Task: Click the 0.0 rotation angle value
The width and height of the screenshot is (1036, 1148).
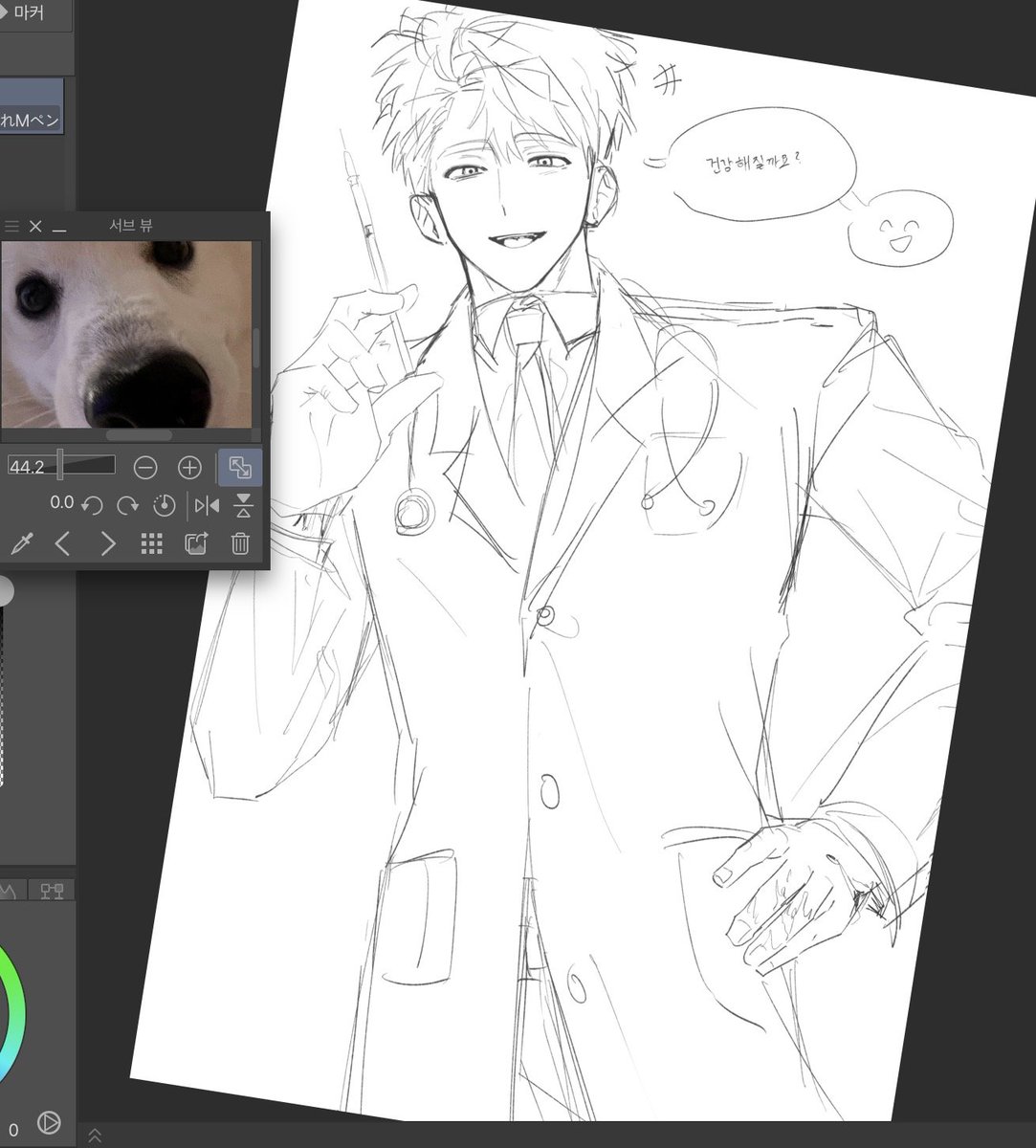Action: [x=61, y=503]
